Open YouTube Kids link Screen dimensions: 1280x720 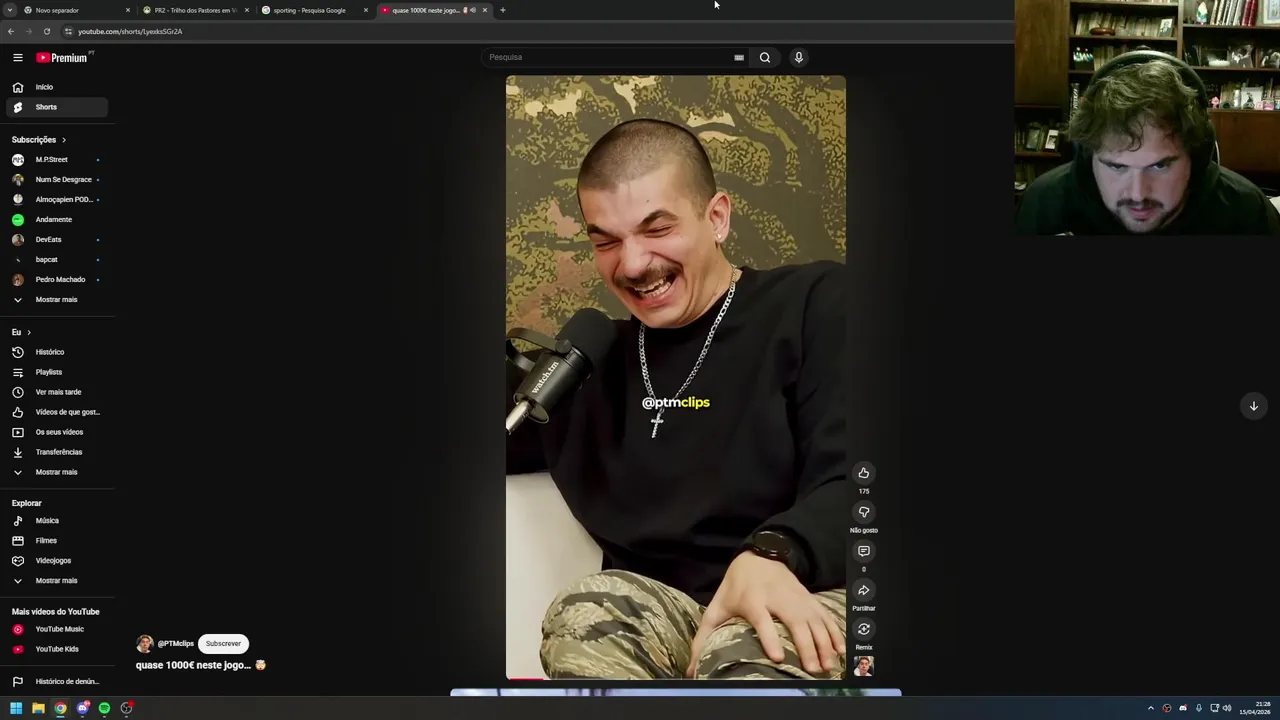pos(56,649)
